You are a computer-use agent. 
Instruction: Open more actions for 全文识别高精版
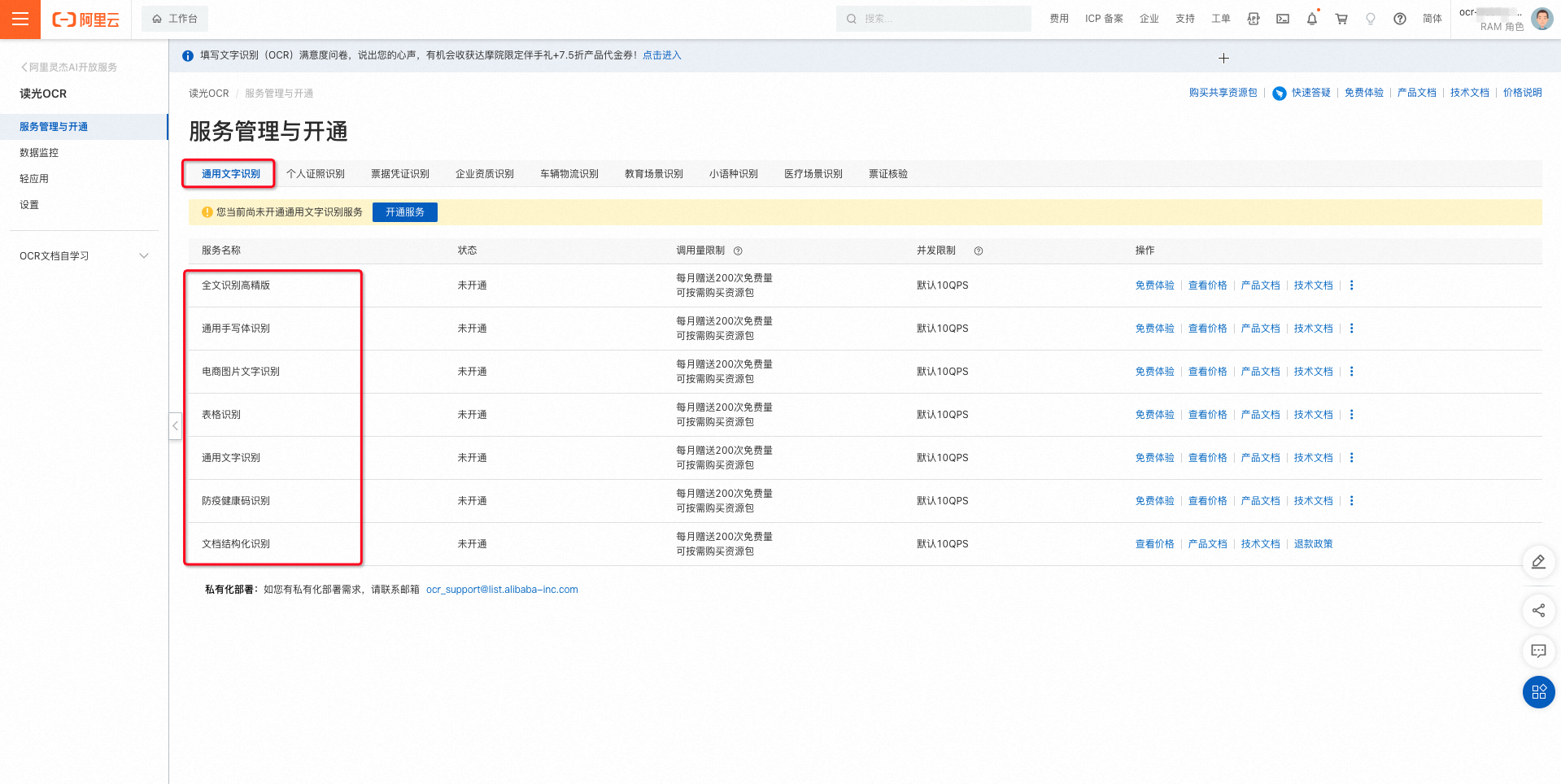tap(1351, 285)
